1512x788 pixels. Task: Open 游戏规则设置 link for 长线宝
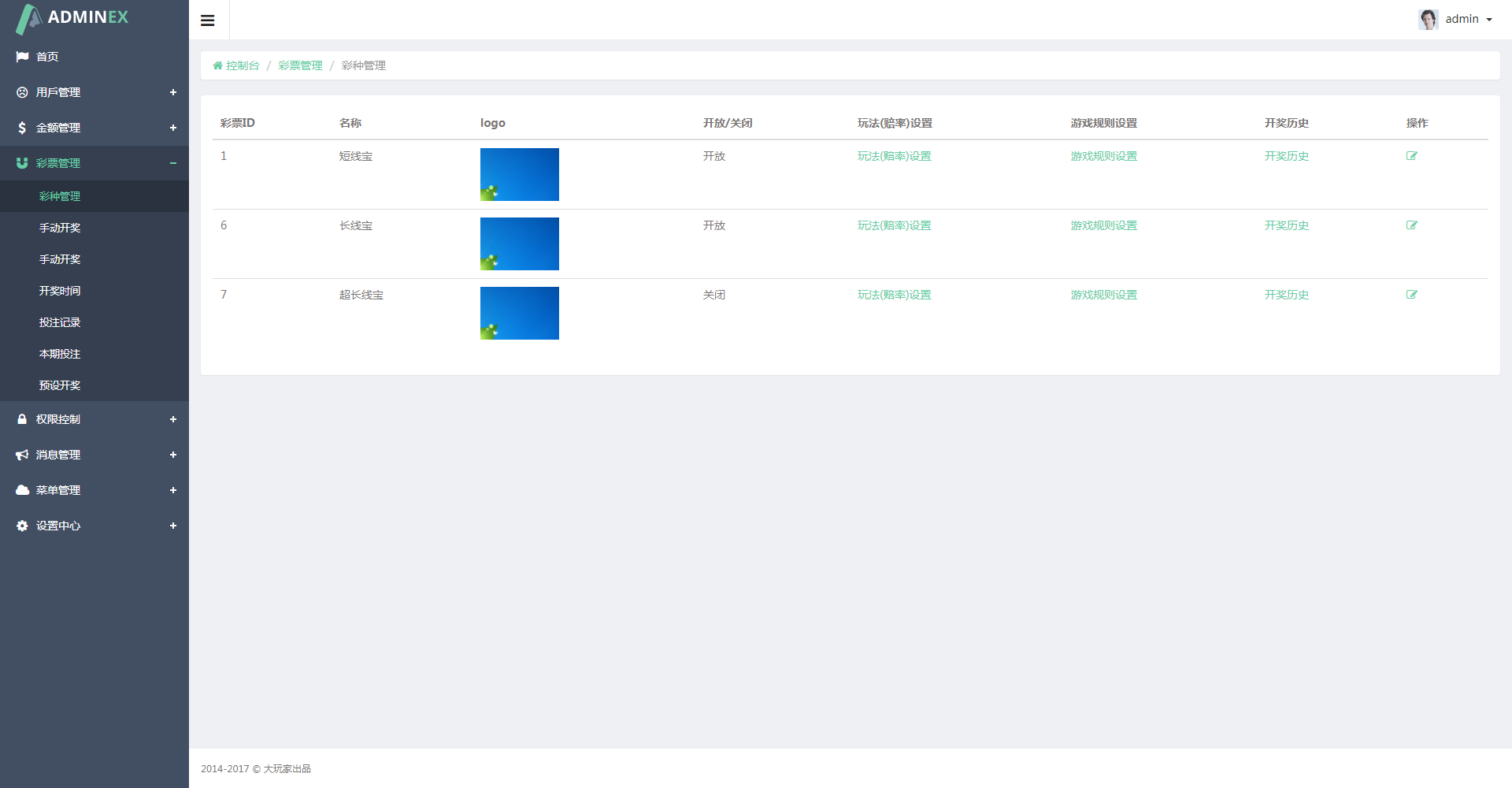pos(1103,225)
